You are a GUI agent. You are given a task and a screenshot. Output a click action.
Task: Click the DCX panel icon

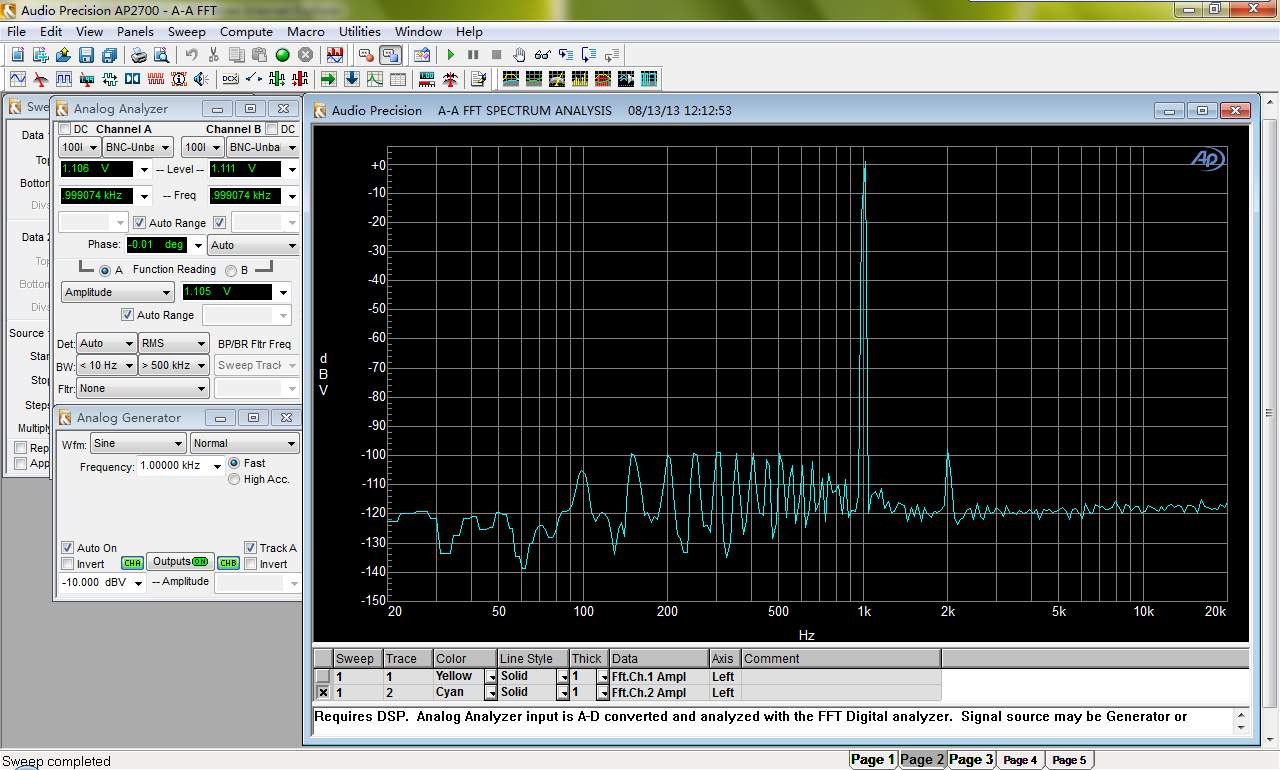(230, 79)
